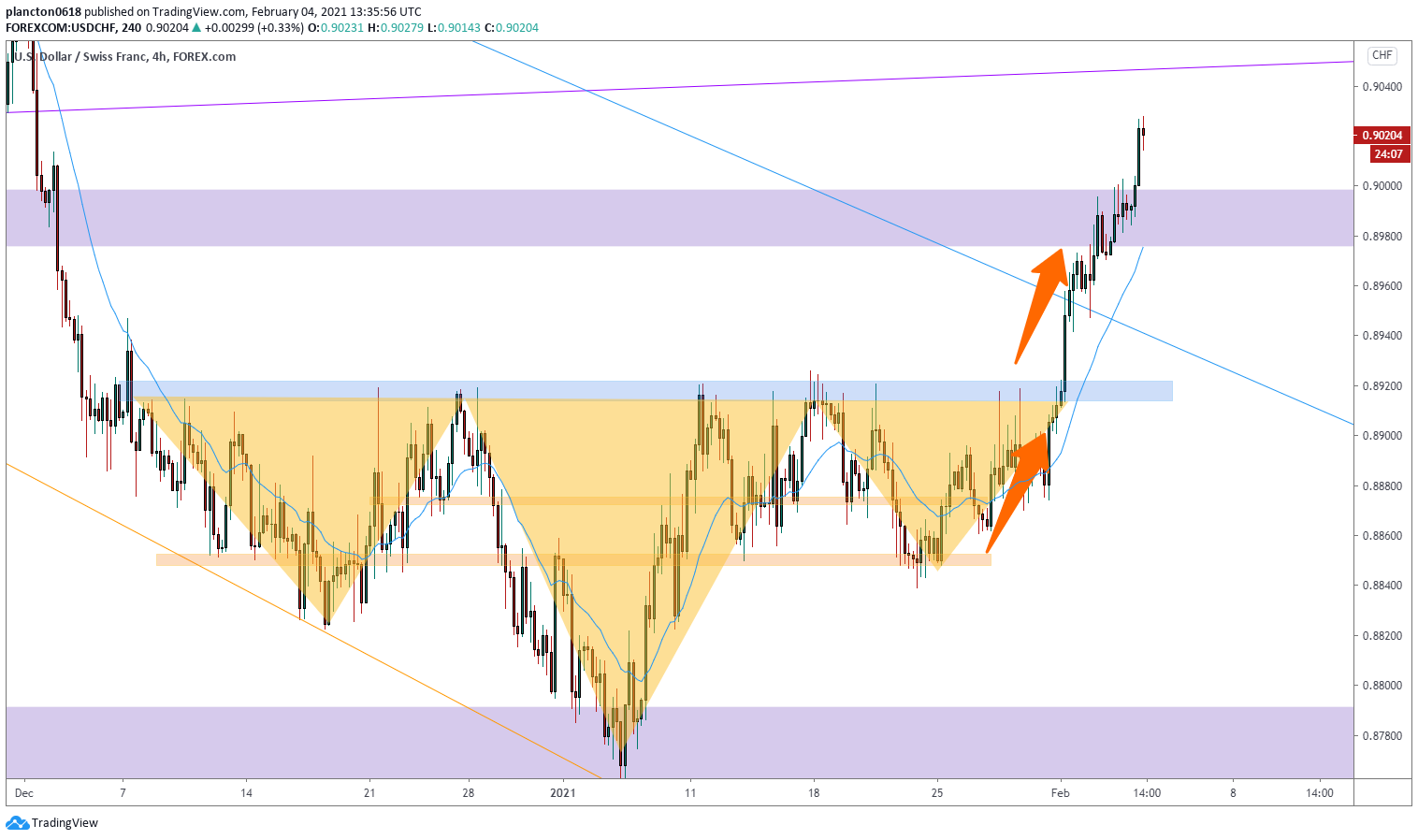
Task: Click the Dec date axis label
Action: point(24,793)
